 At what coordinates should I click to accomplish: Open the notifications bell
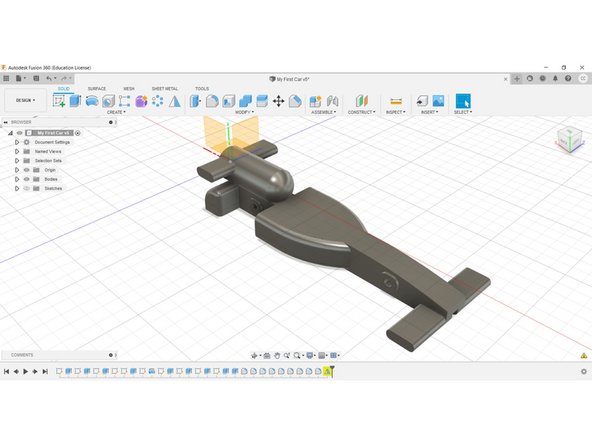pos(555,79)
